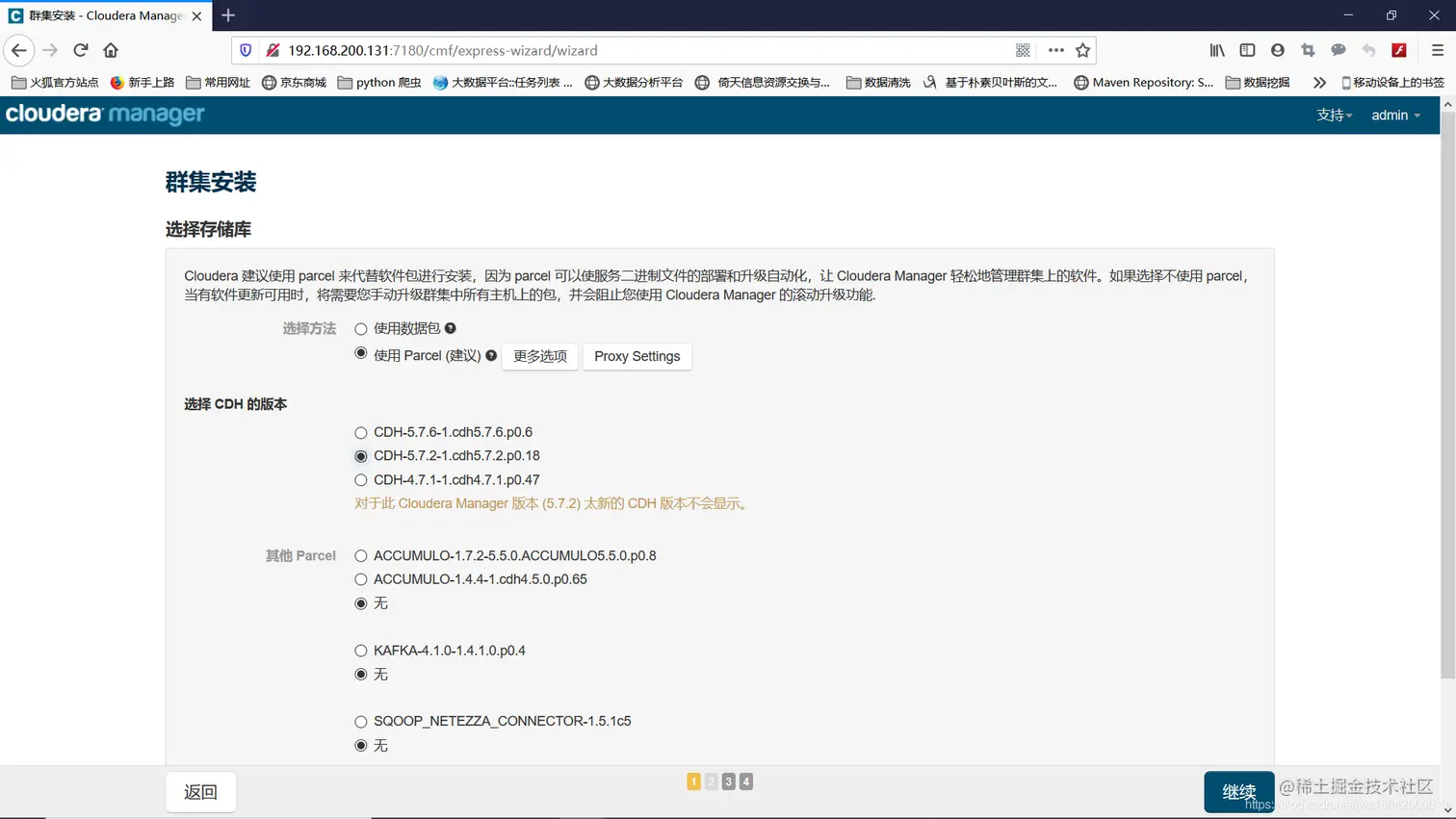The height and width of the screenshot is (819, 1456).
Task: Open the Firefox account icon
Action: pos(1278,50)
